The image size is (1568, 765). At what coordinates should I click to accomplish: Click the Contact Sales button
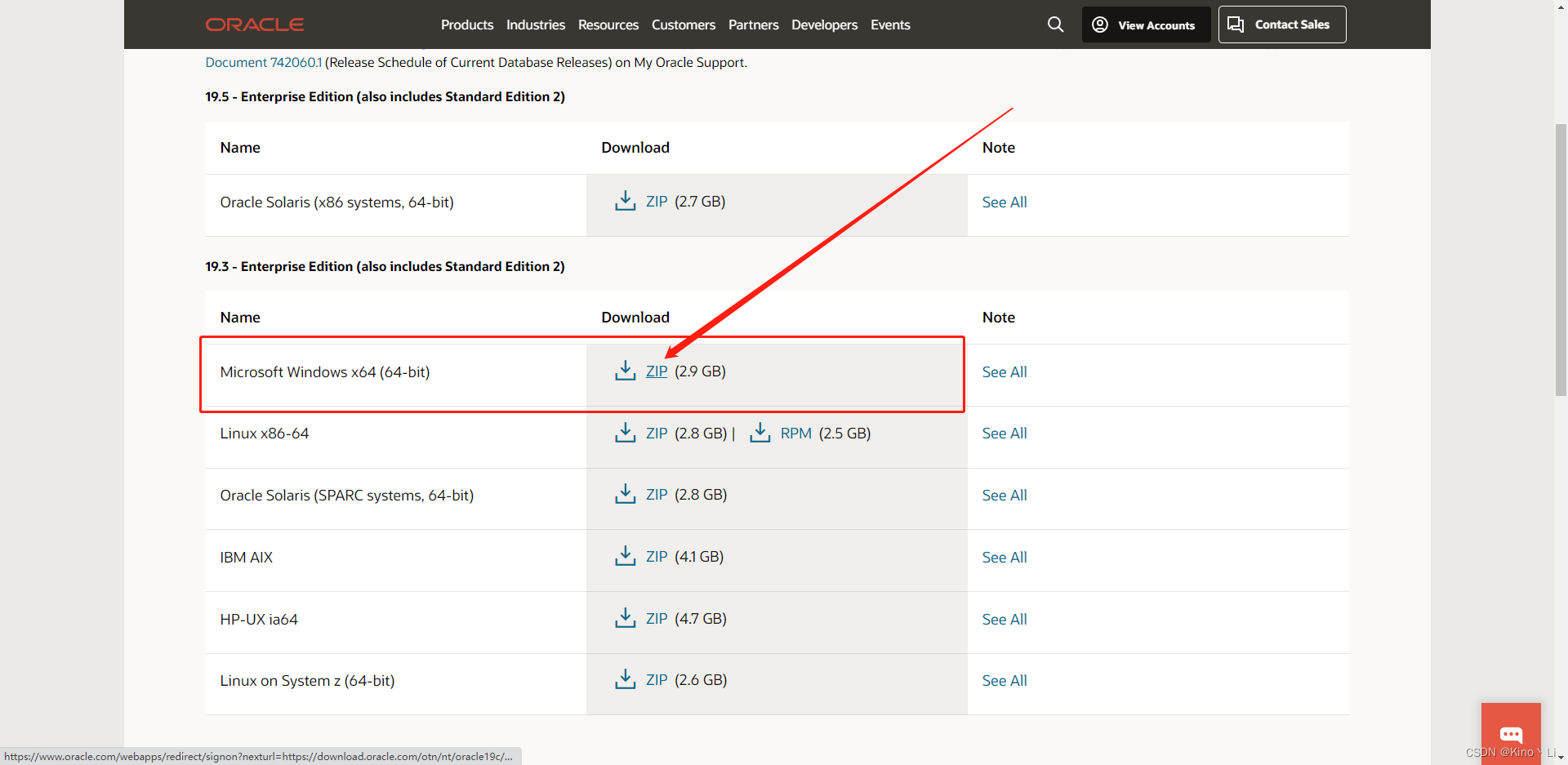coord(1281,24)
